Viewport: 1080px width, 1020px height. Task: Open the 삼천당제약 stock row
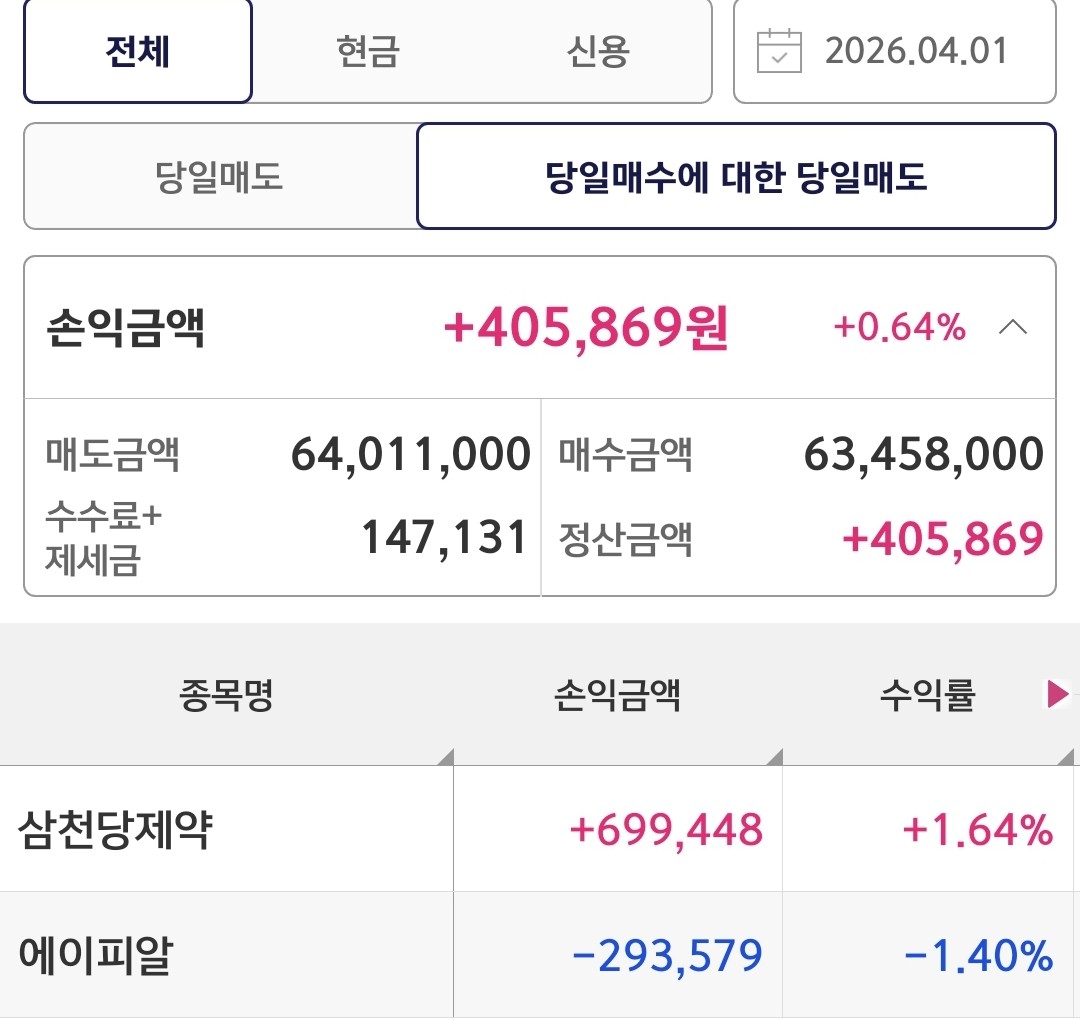pos(116,830)
